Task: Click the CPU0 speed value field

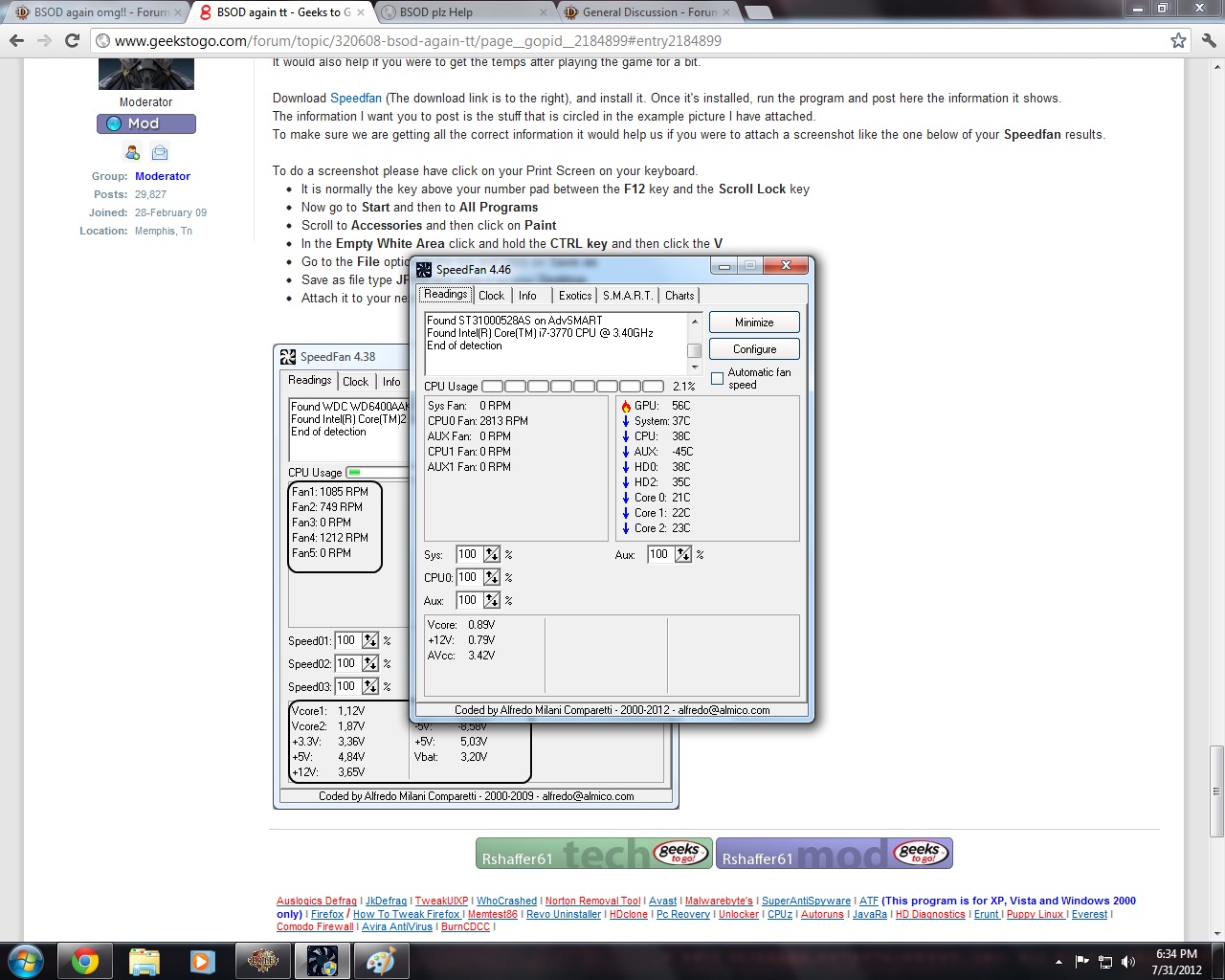Action: click(469, 577)
